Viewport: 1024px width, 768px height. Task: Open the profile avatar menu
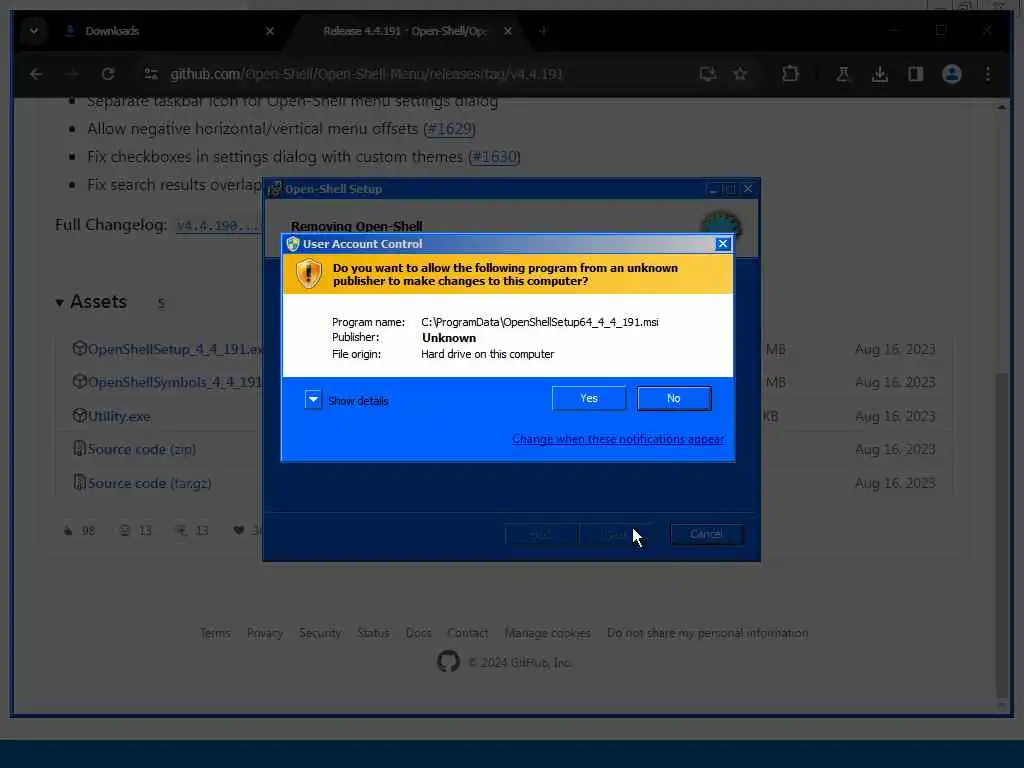click(952, 74)
